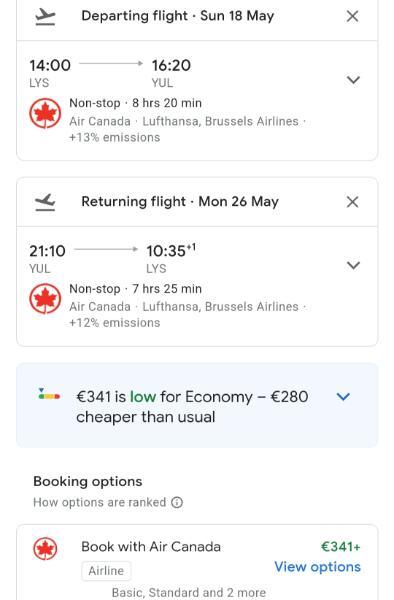Click the Airline tag chip
This screenshot has height=600, width=394.
(106, 571)
